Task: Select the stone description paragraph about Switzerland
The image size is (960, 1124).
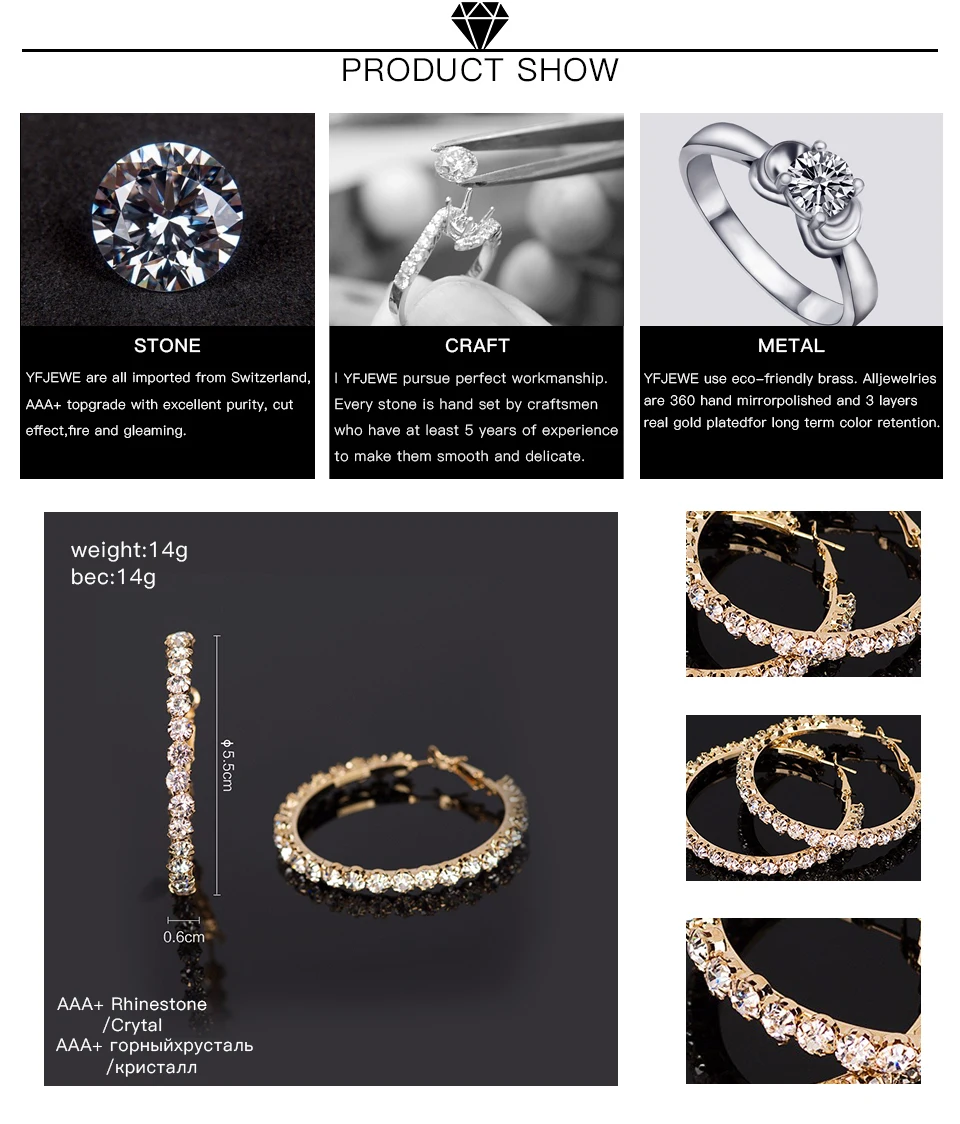Action: (x=168, y=404)
